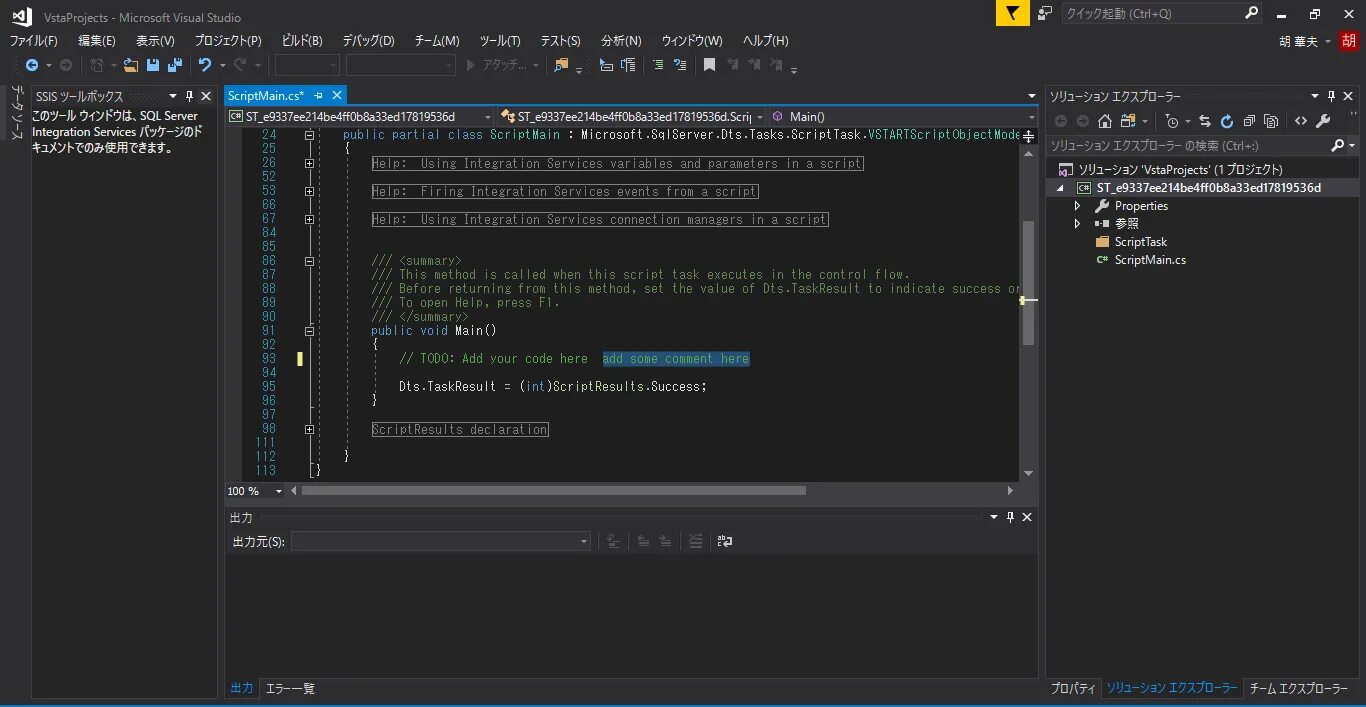Open the quick launch search box
The height and width of the screenshot is (707, 1366).
1162,13
